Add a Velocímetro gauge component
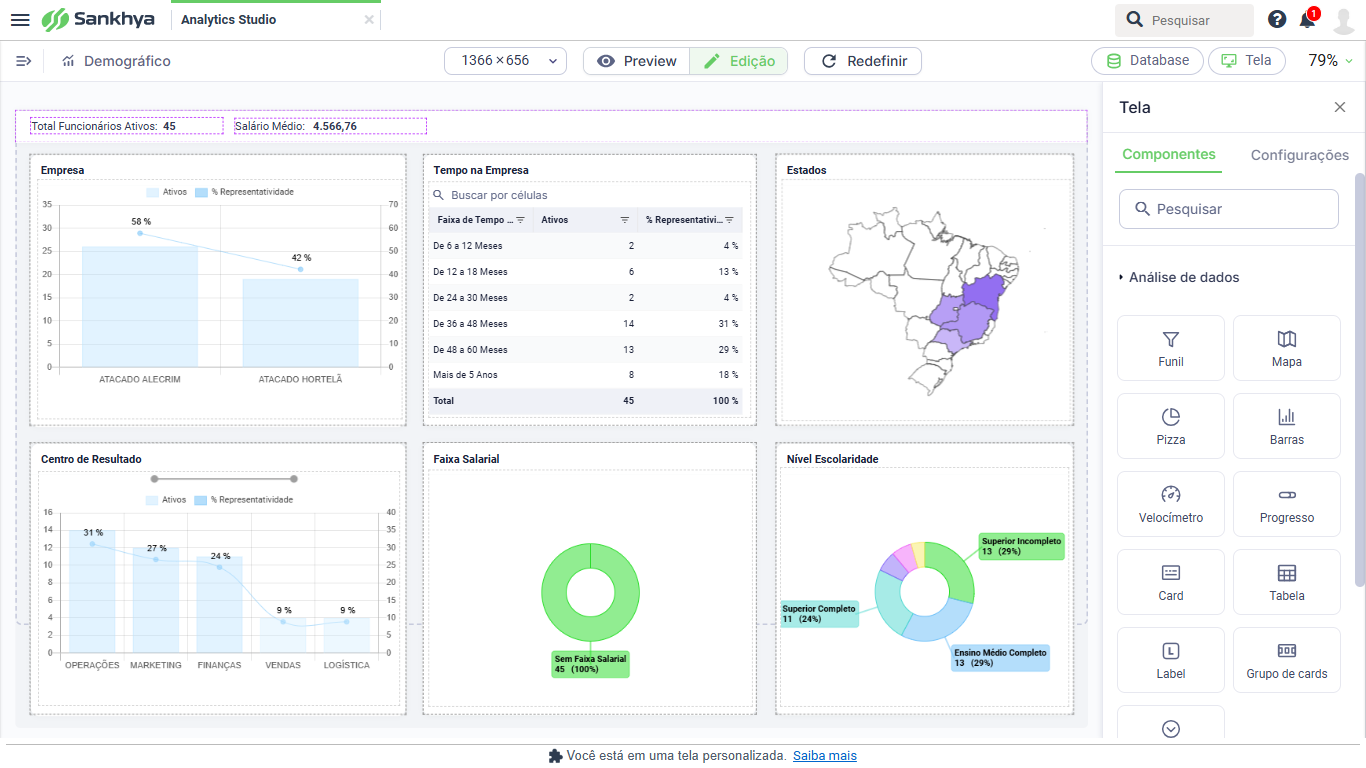This screenshot has width=1366, height=768. point(1170,504)
